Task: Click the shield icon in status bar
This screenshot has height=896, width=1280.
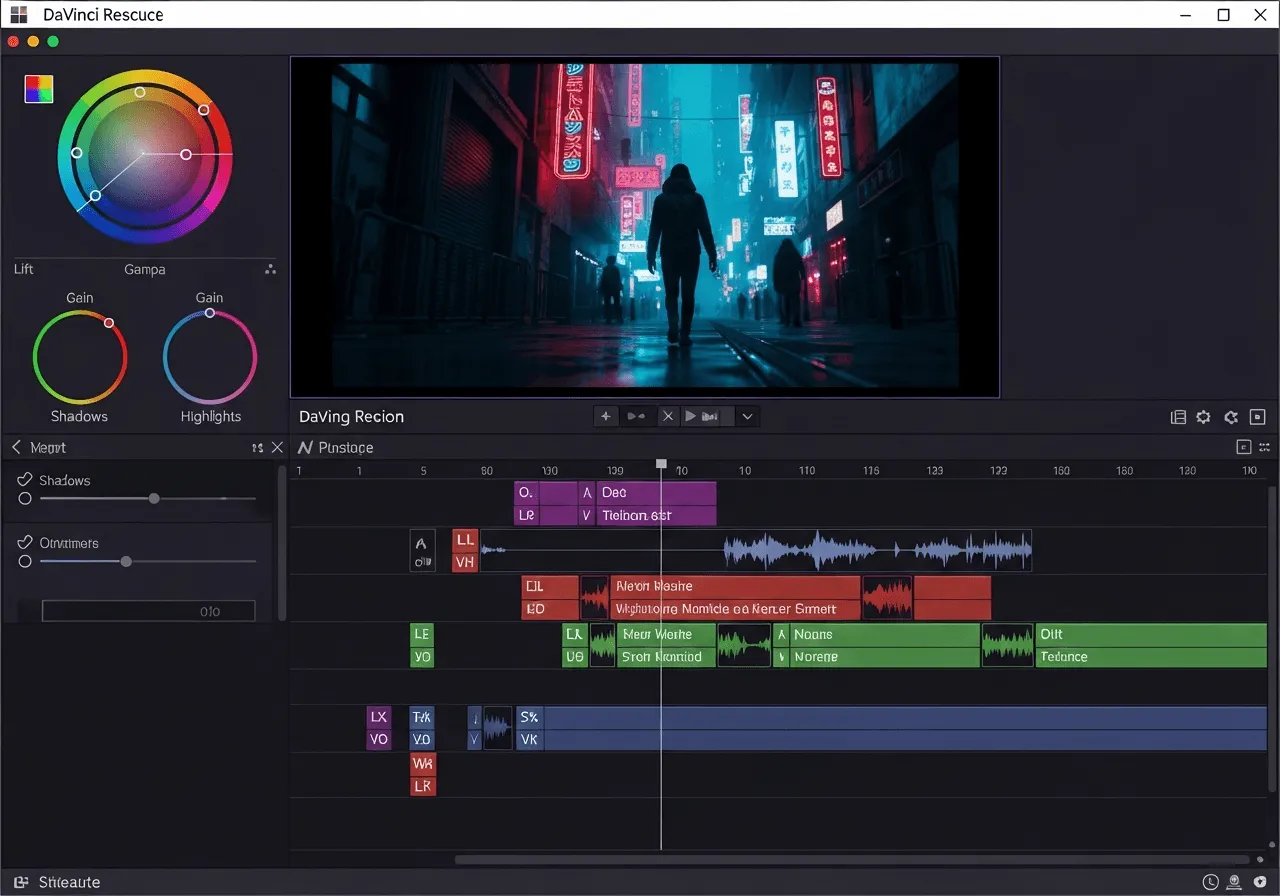Action: click(1260, 882)
